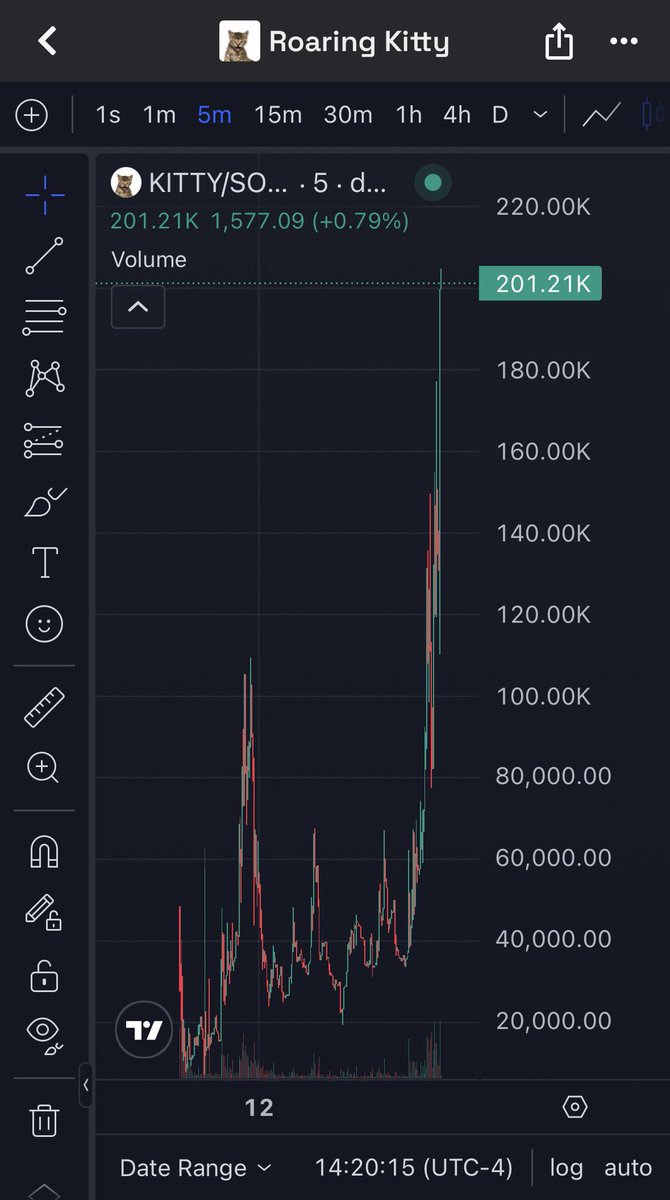This screenshot has height=1200, width=670.
Task: Tap the 201.21K current price label
Action: (540, 284)
